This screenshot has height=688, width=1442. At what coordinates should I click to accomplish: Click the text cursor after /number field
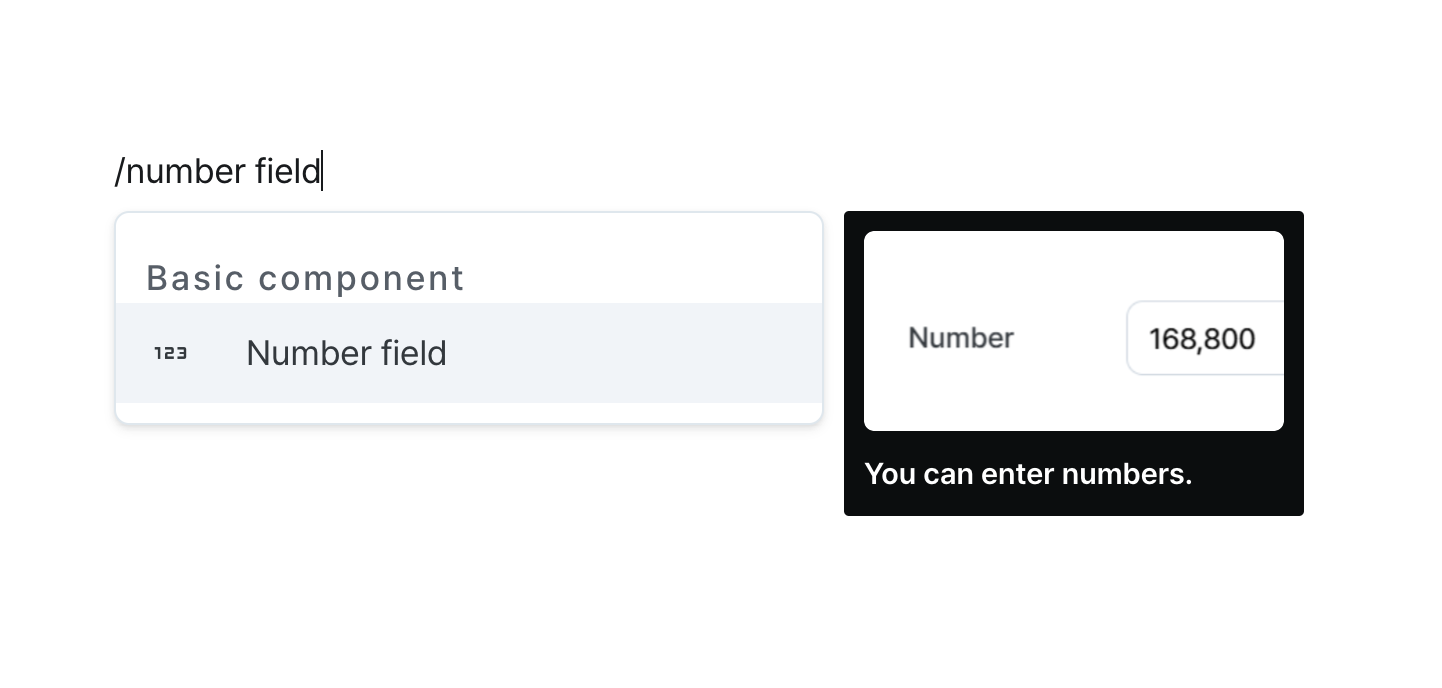322,171
